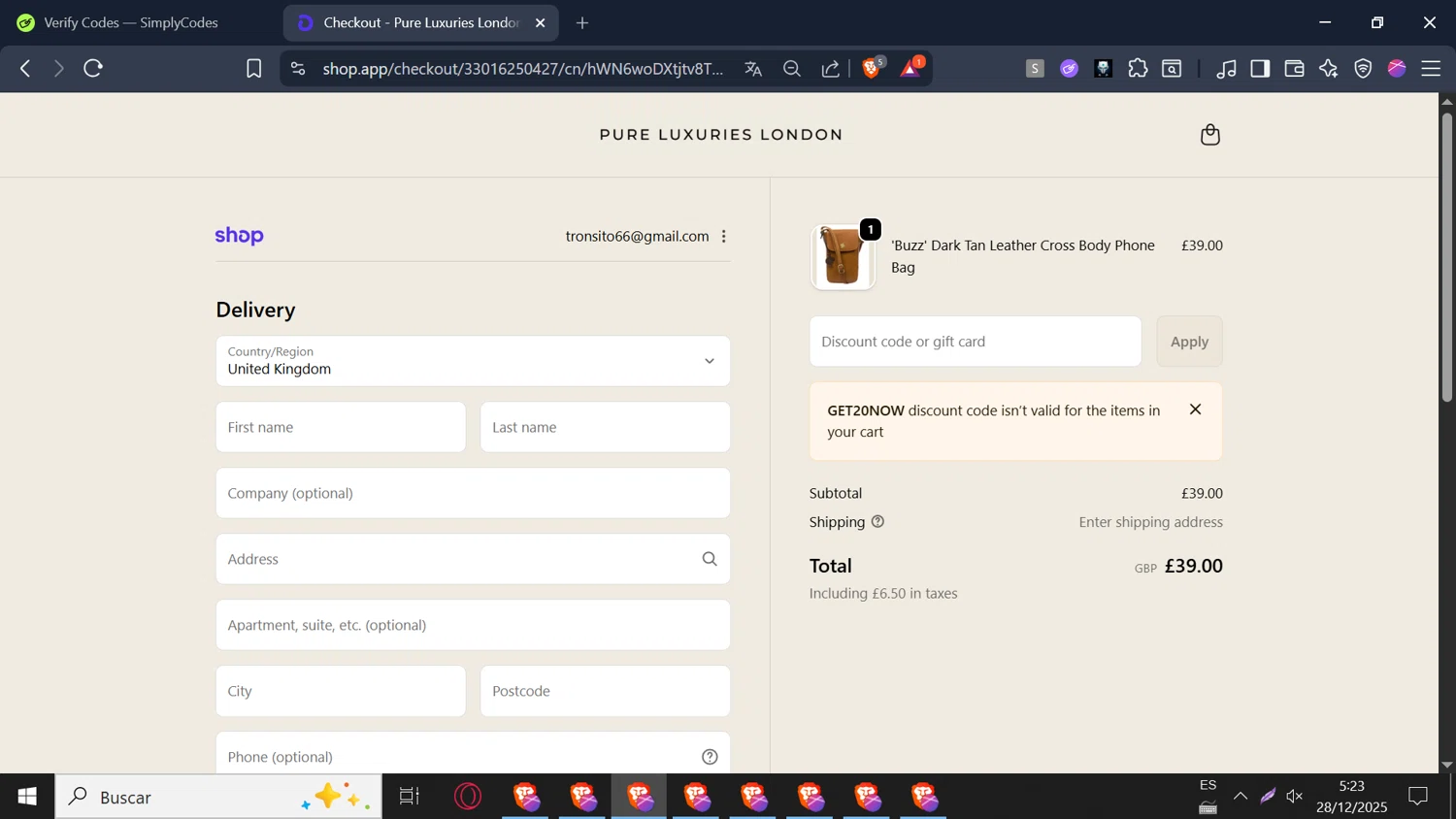Click the Enter shipping address text
The image size is (1456, 819).
coord(1150,522)
